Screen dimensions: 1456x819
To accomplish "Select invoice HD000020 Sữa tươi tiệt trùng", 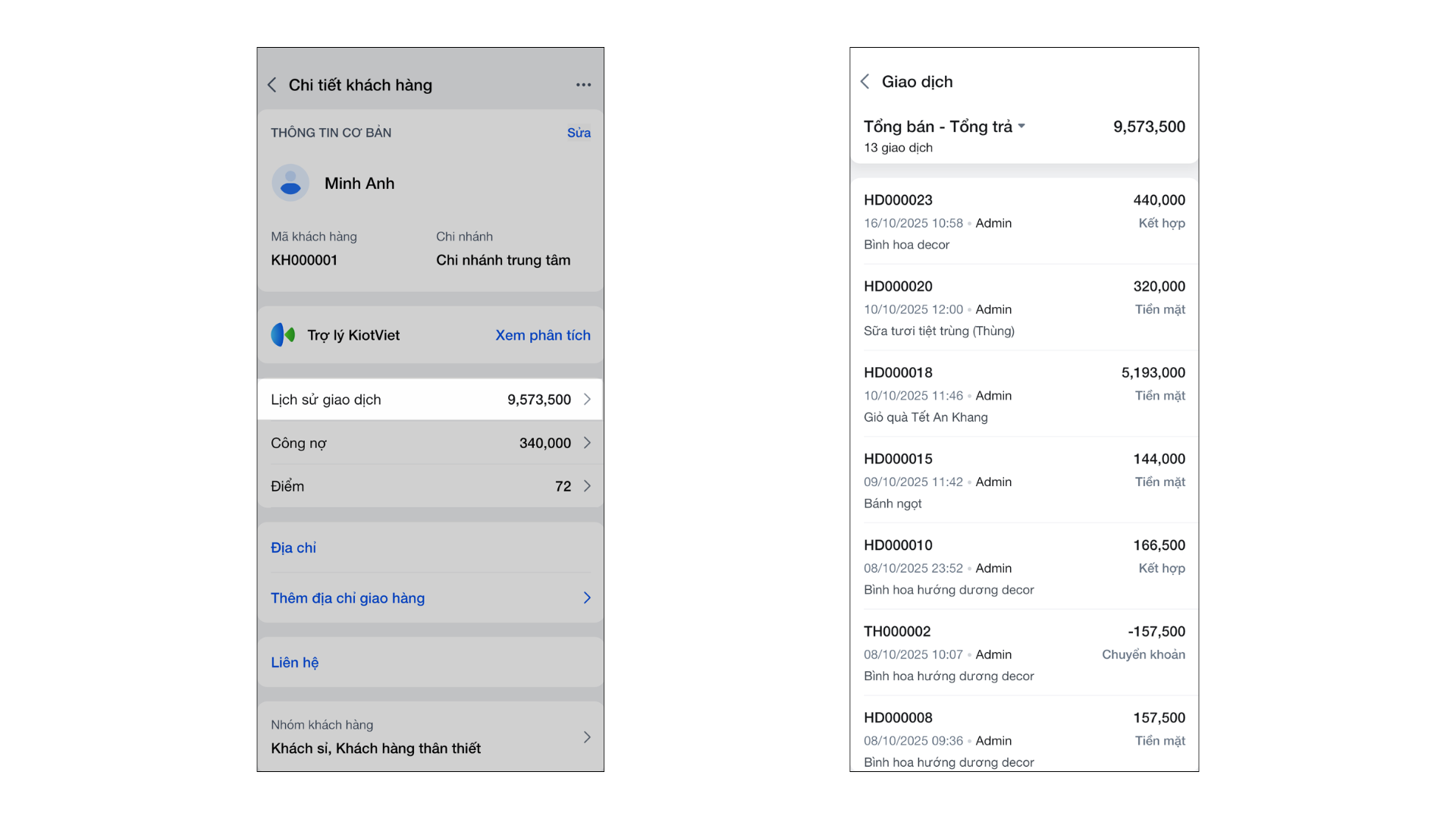I will [x=1024, y=308].
